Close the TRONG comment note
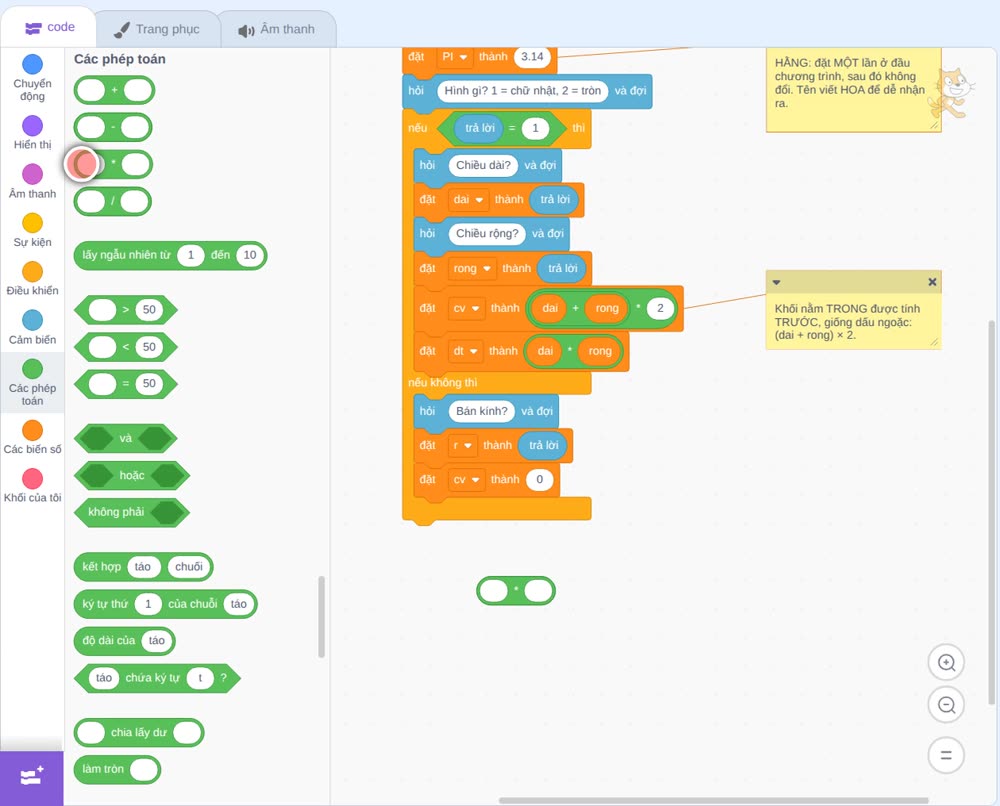Viewport: 1000px width, 806px height. point(932,282)
